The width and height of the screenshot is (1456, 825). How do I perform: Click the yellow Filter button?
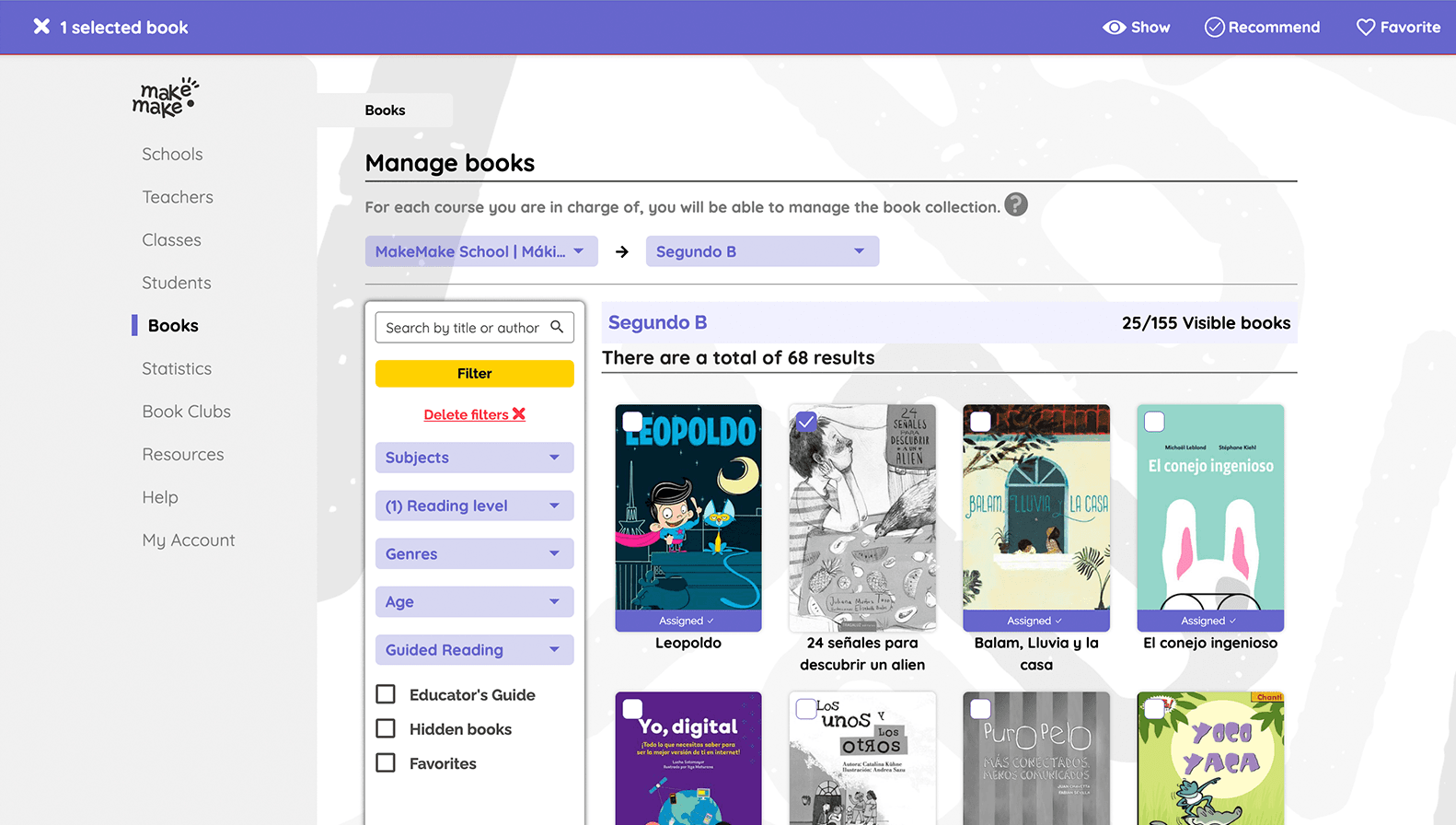(x=474, y=373)
